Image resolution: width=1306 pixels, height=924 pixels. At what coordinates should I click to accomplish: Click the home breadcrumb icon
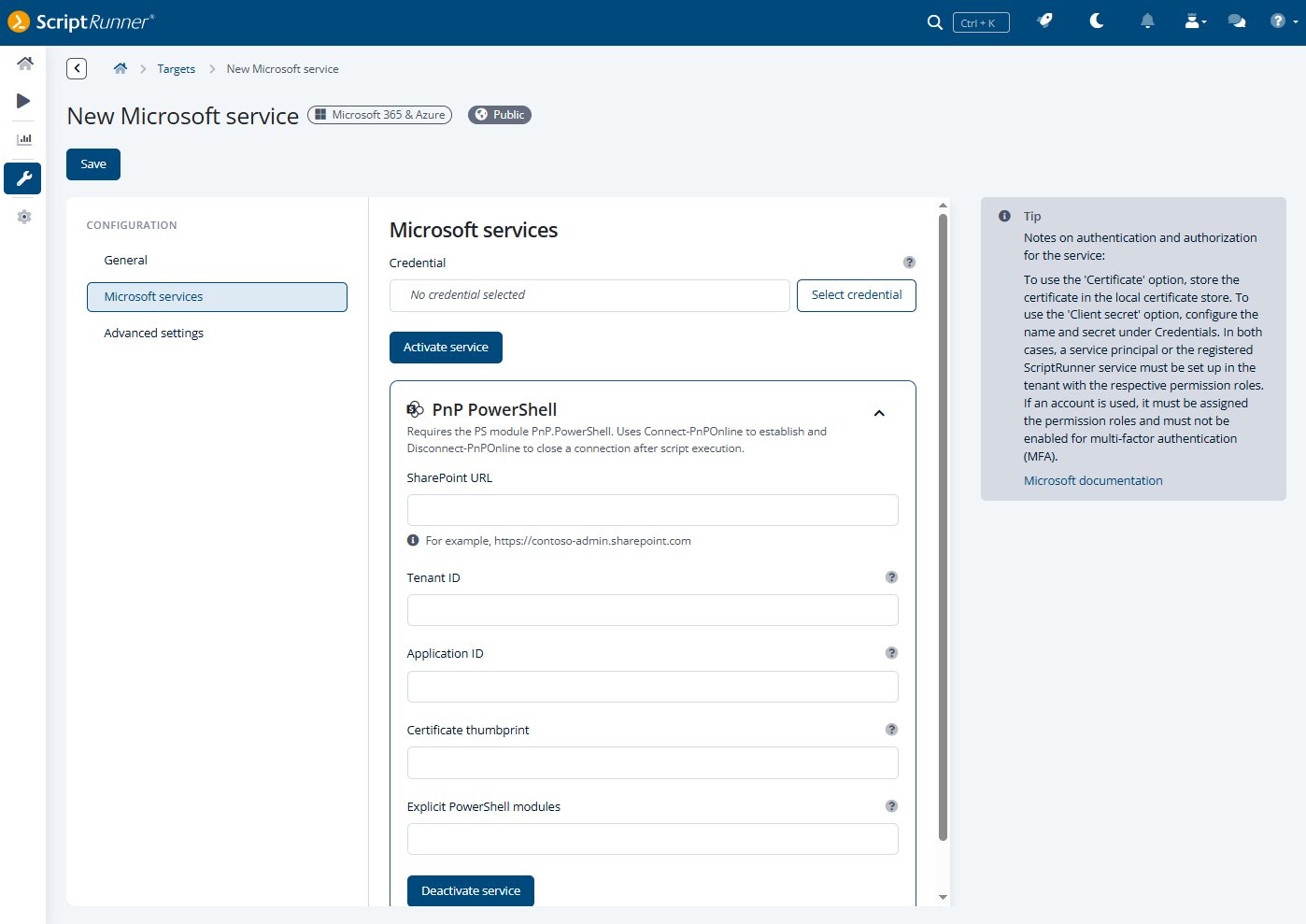click(x=121, y=68)
